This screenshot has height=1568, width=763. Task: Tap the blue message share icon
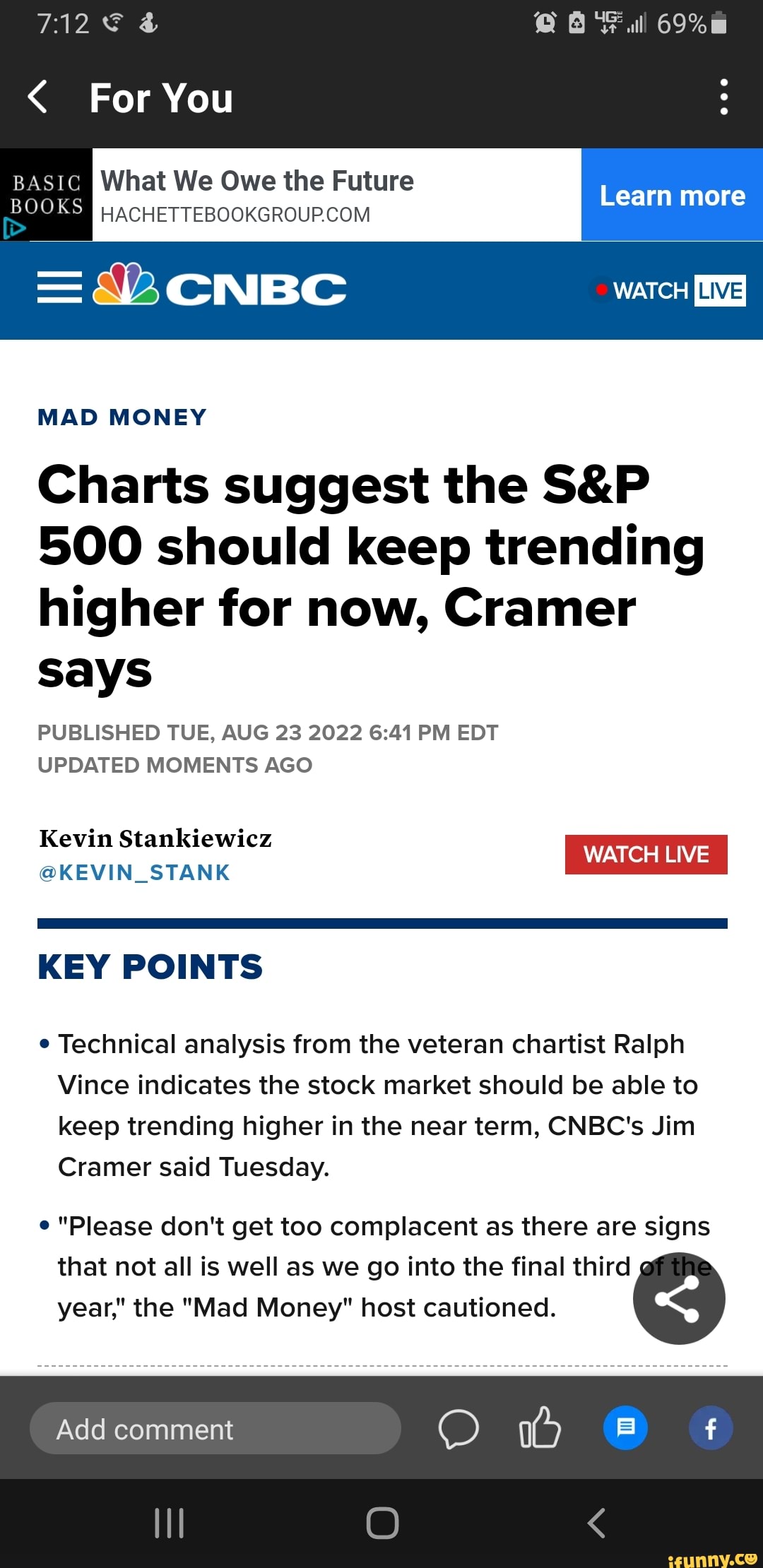click(625, 1427)
